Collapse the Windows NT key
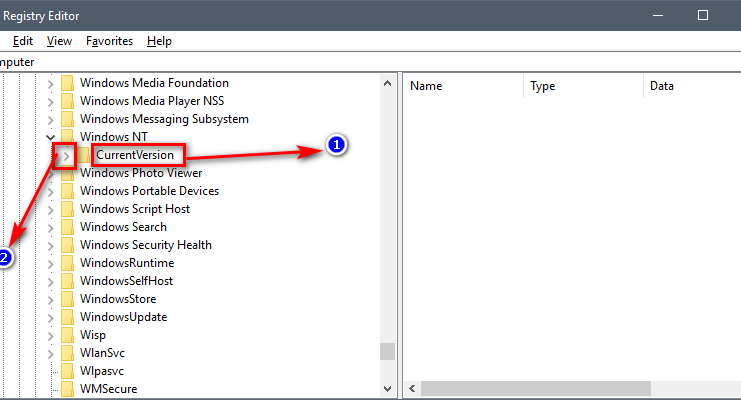This screenshot has height=400, width=741. 51,138
